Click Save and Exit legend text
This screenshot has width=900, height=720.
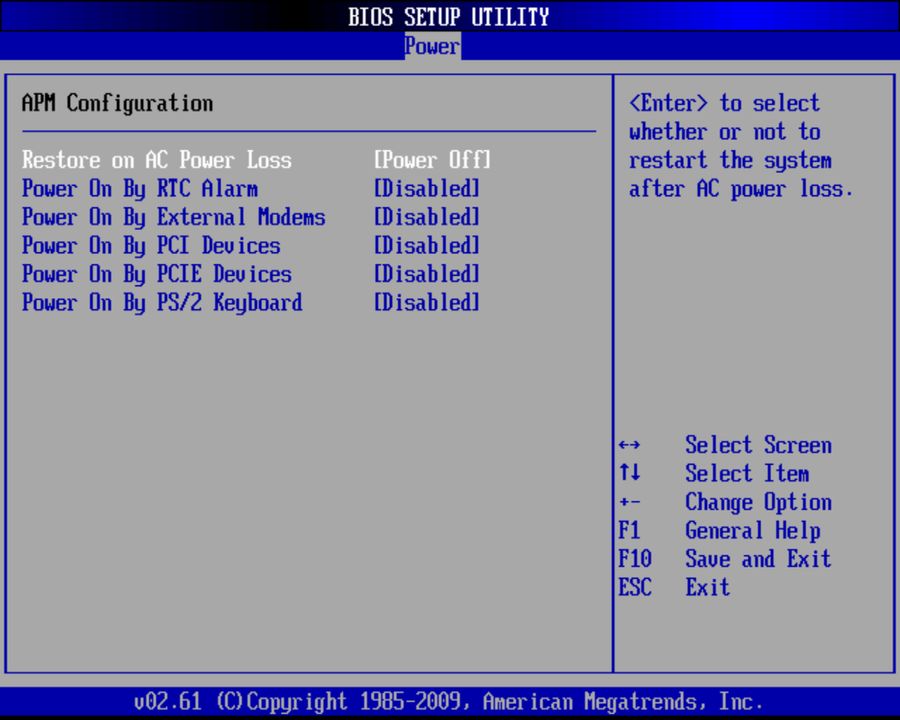point(758,559)
